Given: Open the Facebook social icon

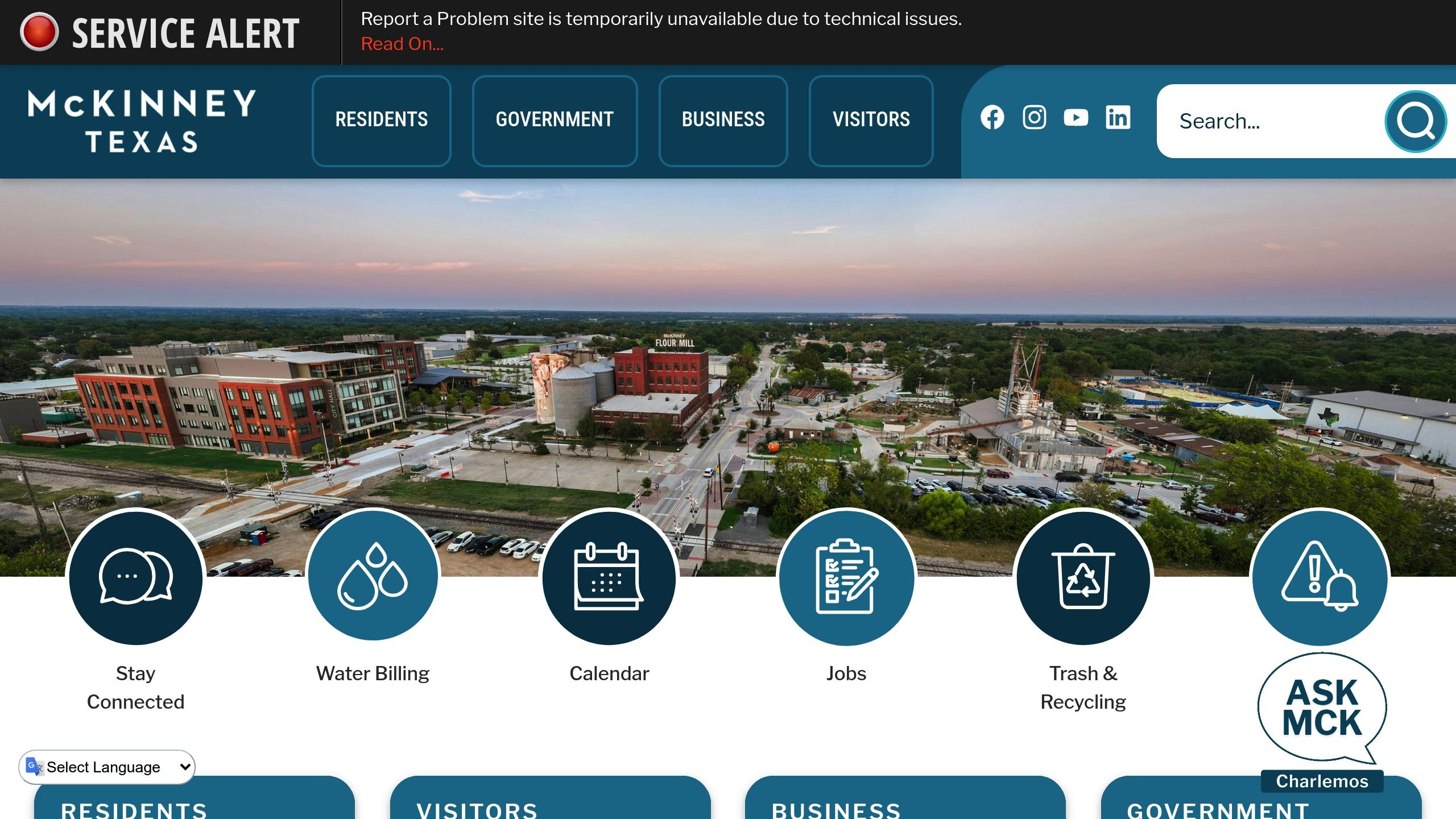Looking at the screenshot, I should [992, 118].
